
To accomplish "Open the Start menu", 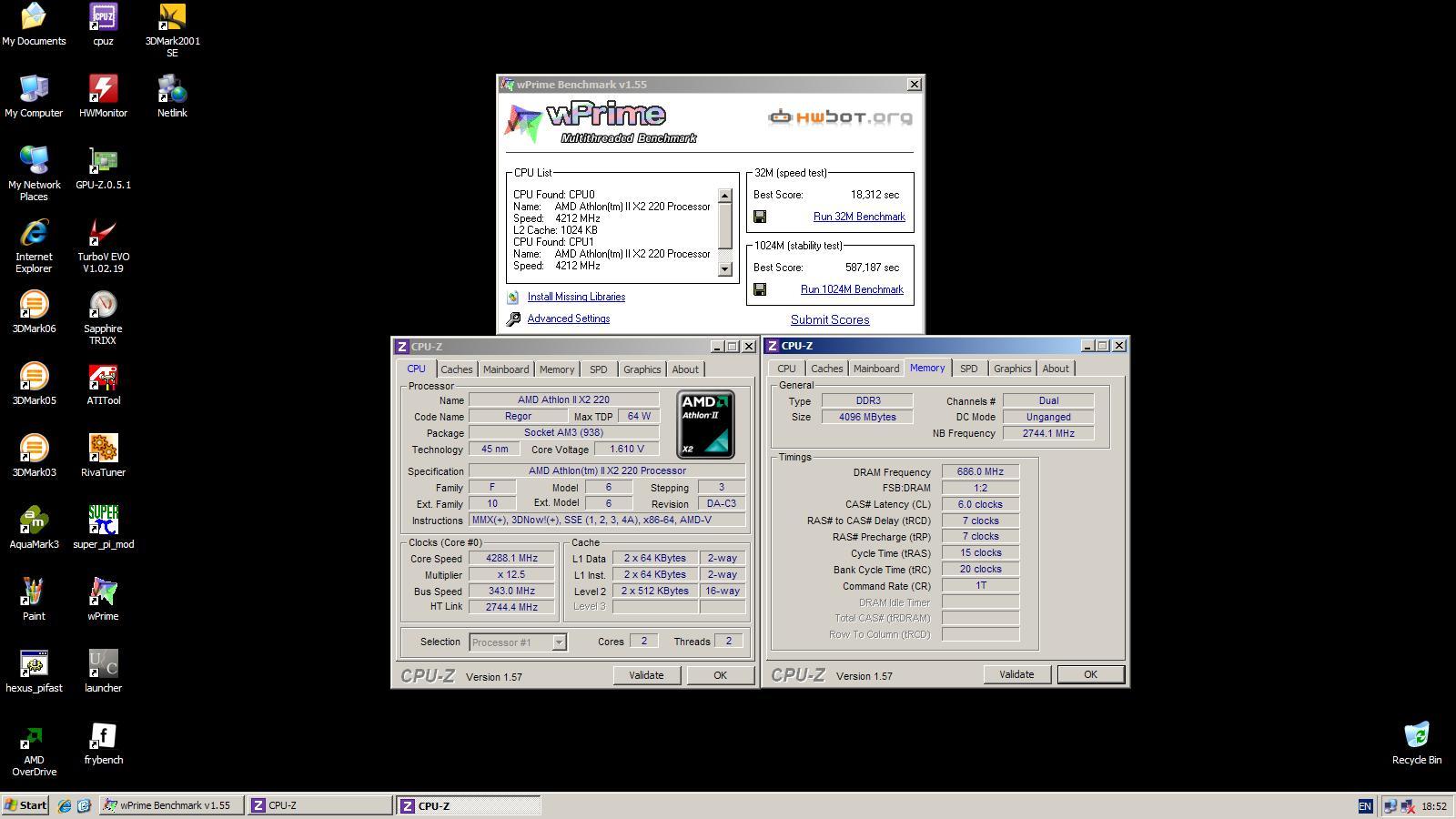I will (25, 805).
